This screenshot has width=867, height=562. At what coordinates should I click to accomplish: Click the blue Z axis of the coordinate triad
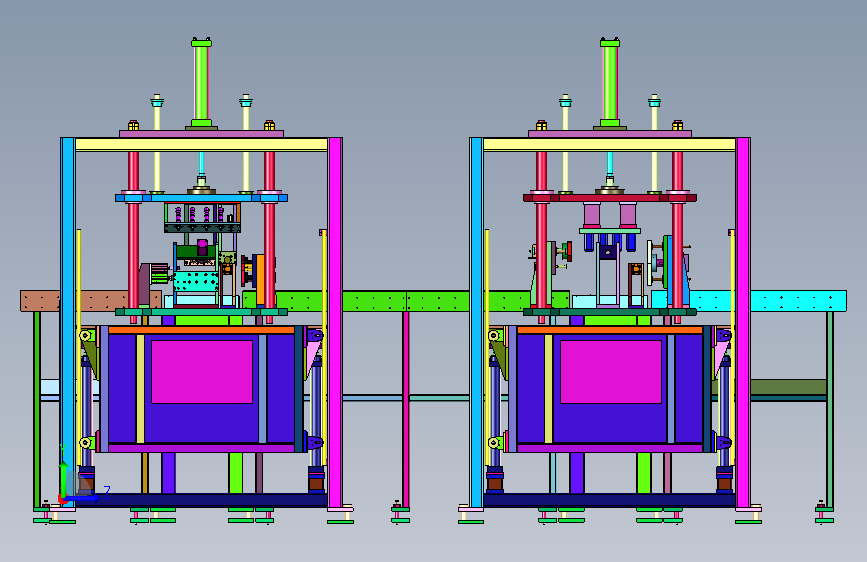click(x=83, y=498)
